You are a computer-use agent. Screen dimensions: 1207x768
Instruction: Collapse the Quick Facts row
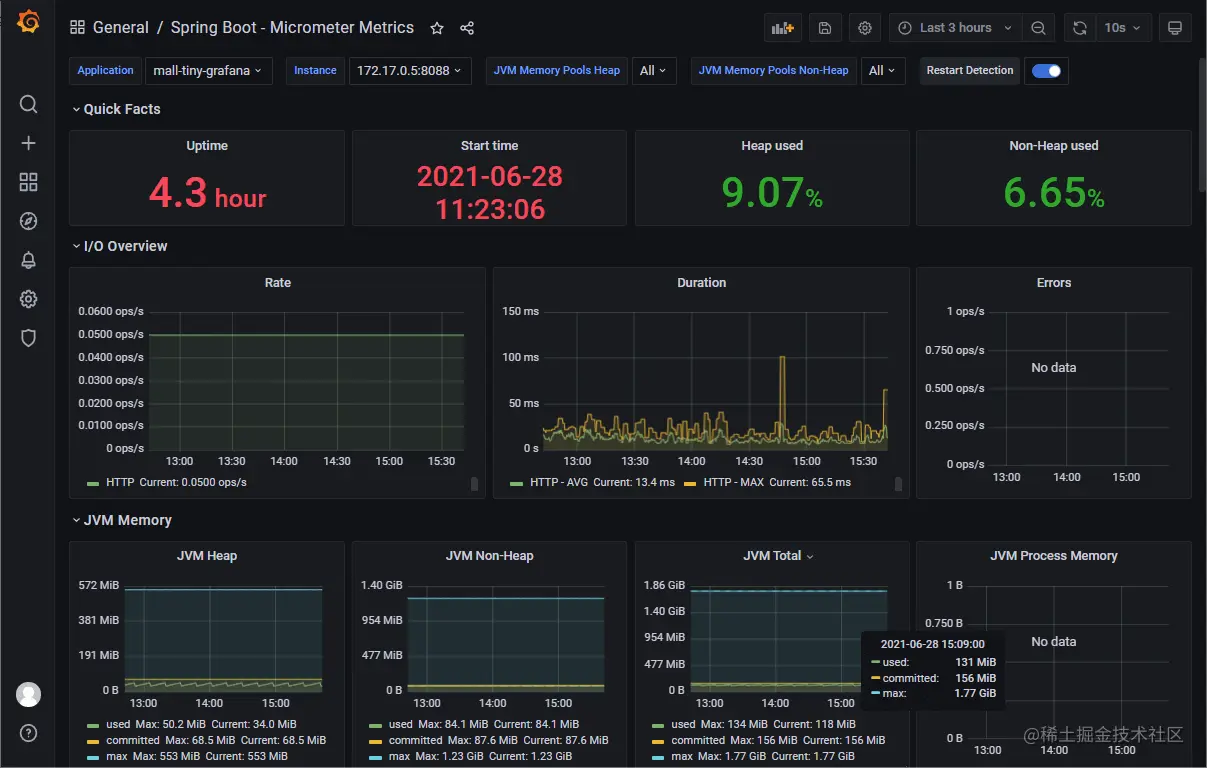coord(117,109)
